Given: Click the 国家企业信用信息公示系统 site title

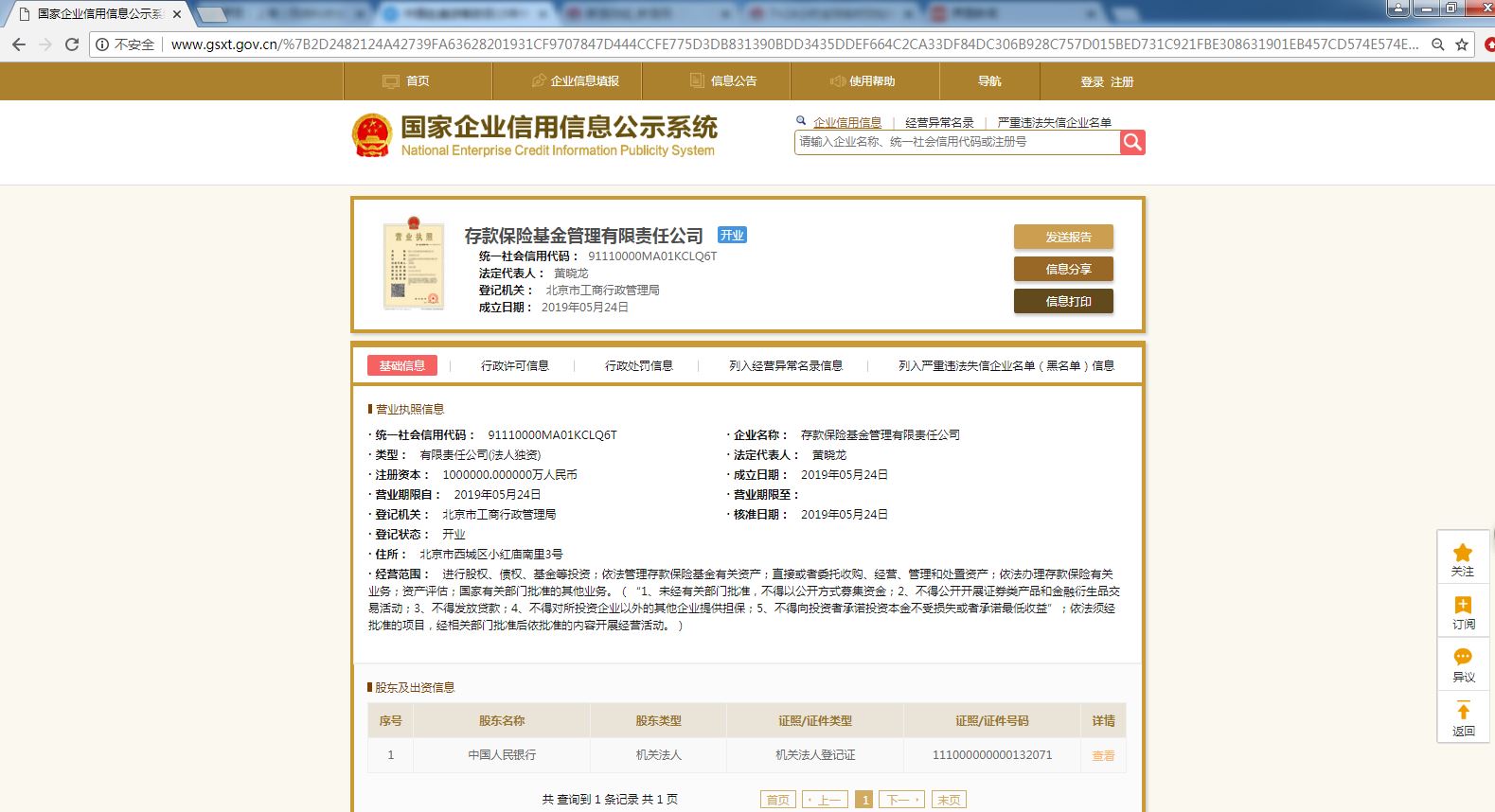Looking at the screenshot, I should pos(559,127).
